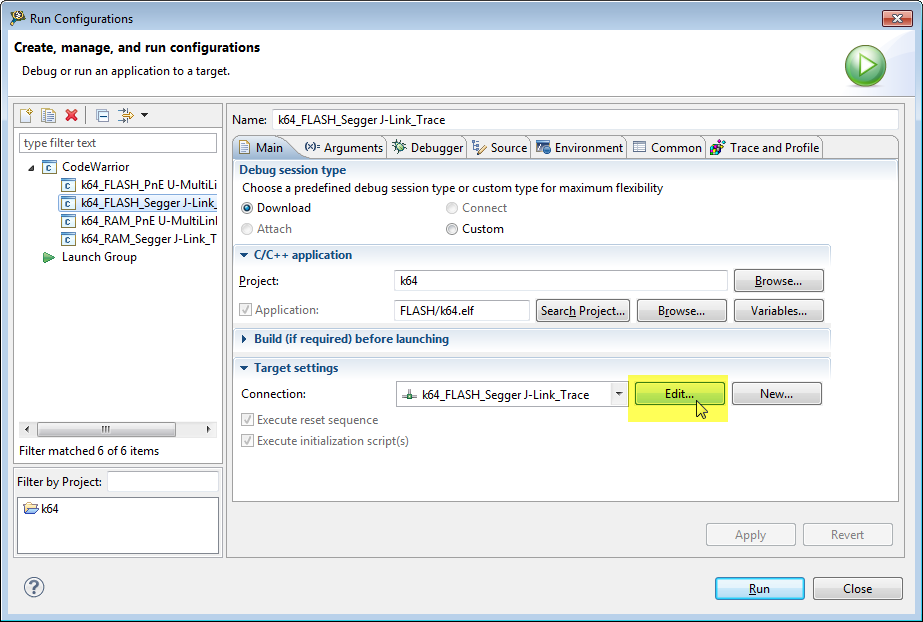Select the Custom debug session type
The height and width of the screenshot is (622, 923).
coord(452,229)
